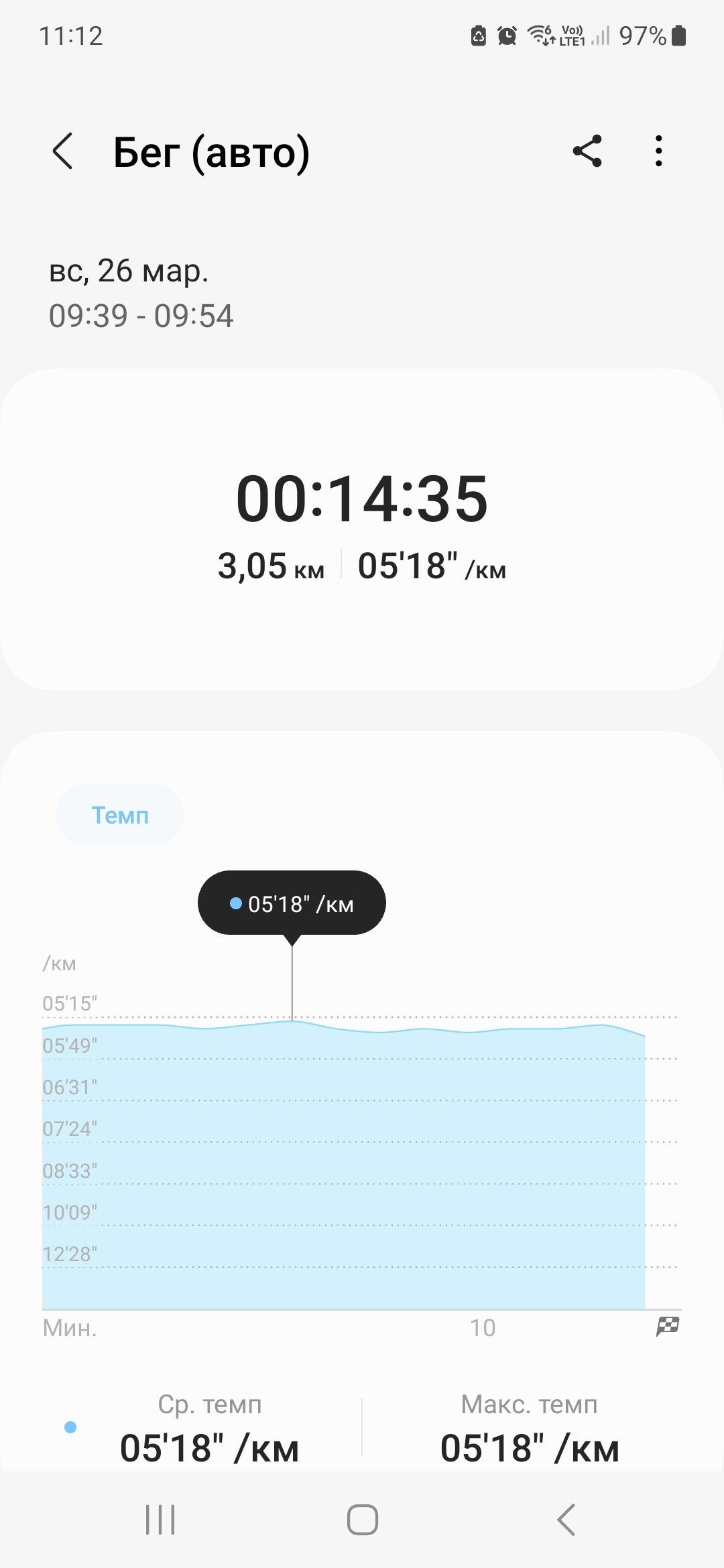The image size is (724, 1568).
Task: Tap the alarm clock status icon
Action: coord(507,36)
